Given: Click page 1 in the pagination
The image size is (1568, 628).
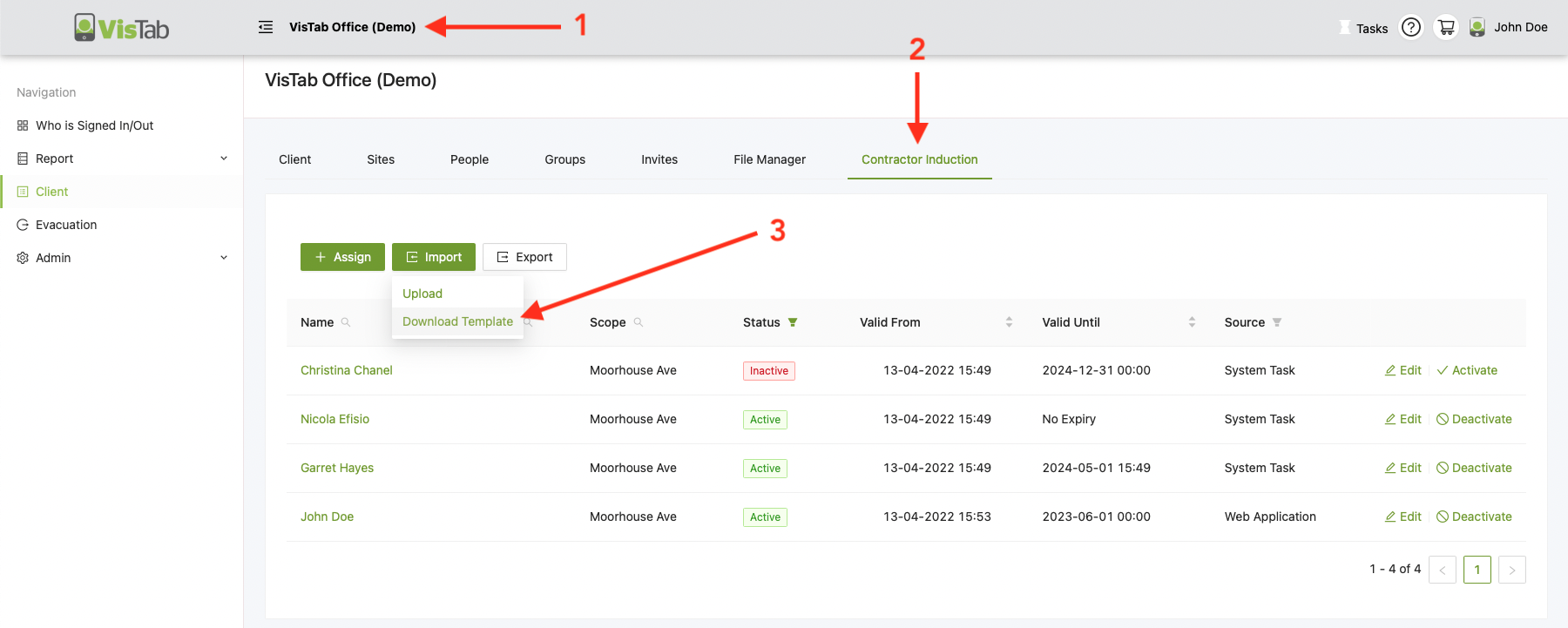Looking at the screenshot, I should [x=1477, y=570].
